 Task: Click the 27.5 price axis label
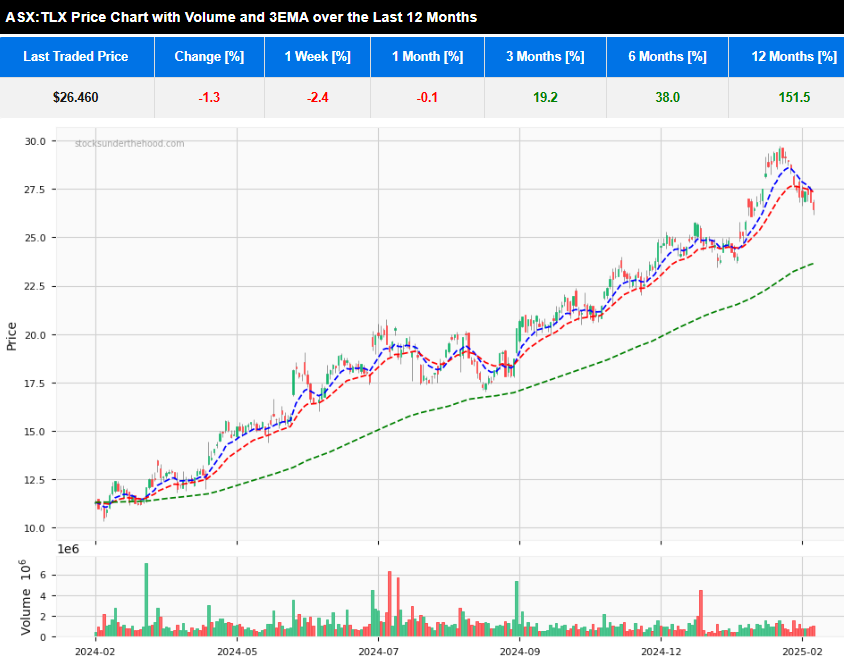35,189
